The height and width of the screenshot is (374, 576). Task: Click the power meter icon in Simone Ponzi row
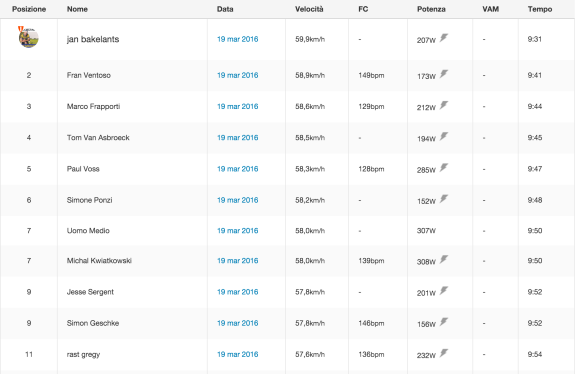click(x=444, y=198)
